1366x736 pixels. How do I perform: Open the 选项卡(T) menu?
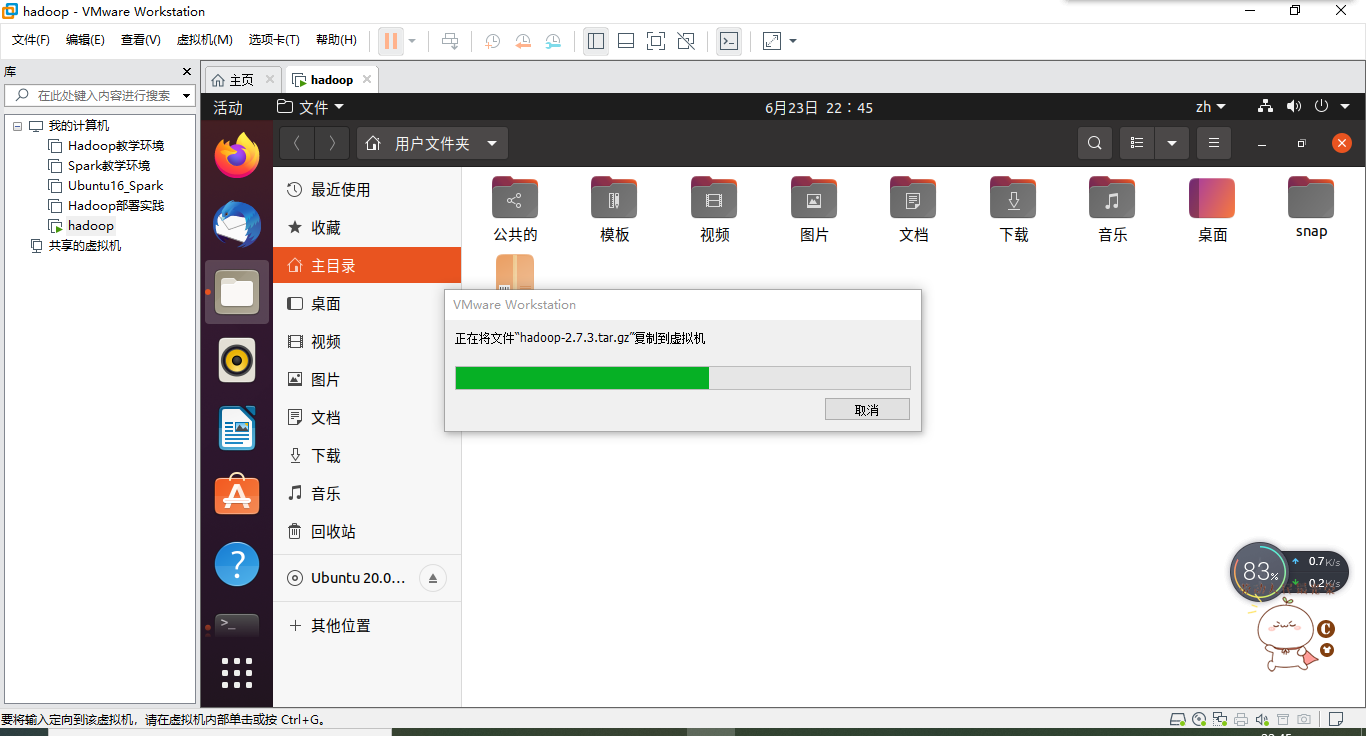point(274,40)
